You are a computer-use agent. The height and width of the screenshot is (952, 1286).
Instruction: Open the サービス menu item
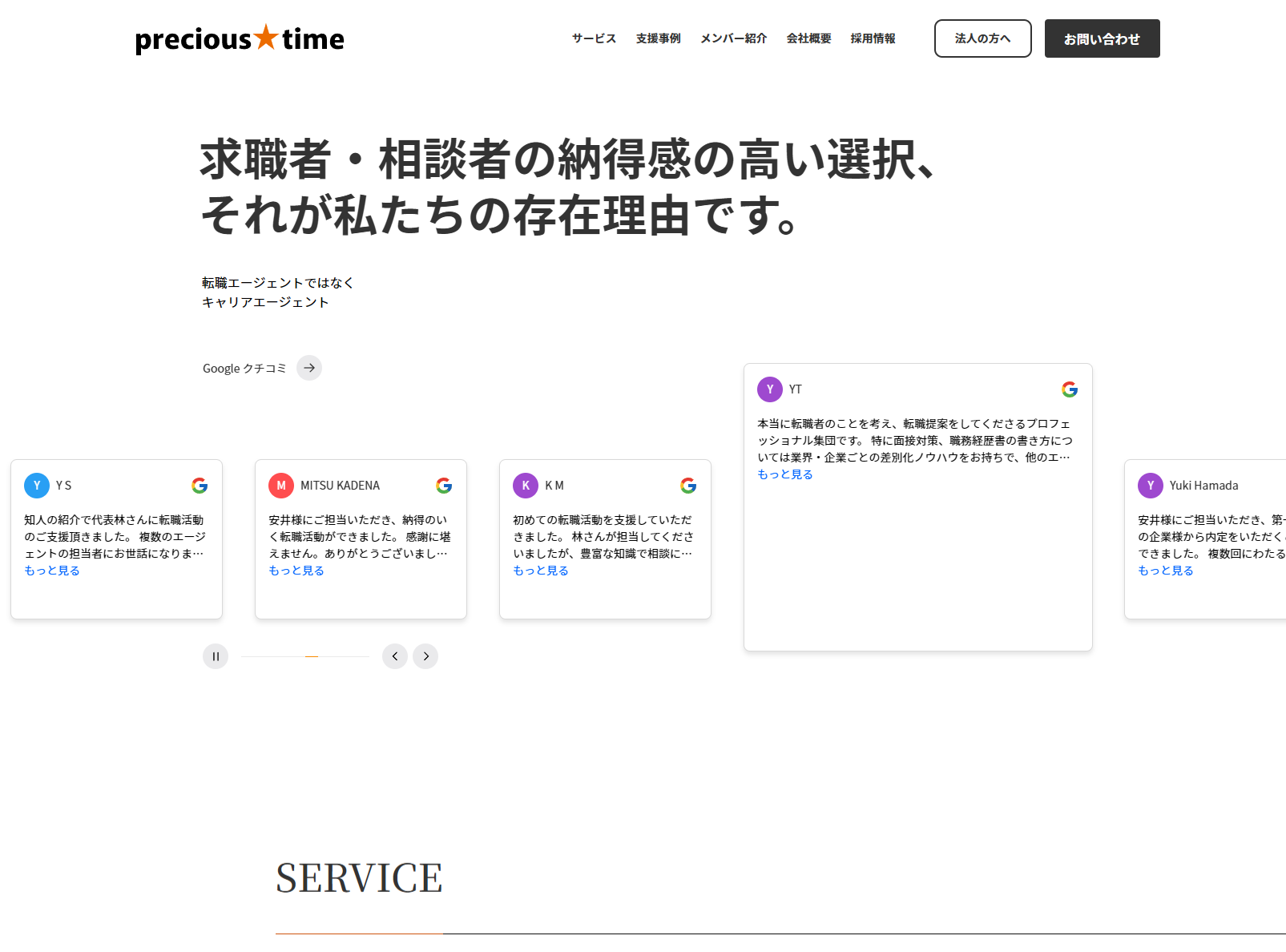594,38
